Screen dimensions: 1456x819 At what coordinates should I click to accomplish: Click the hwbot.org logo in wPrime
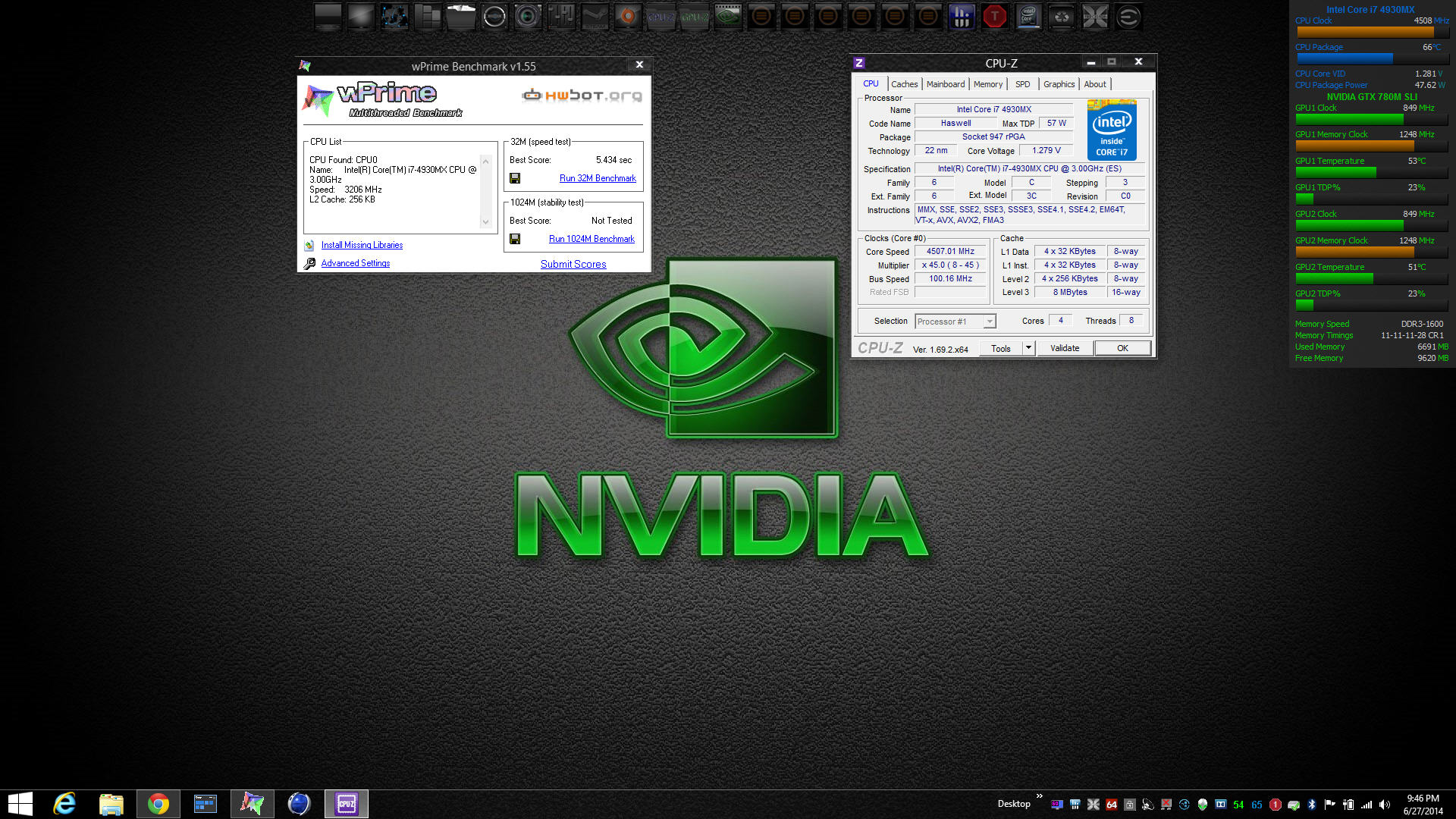[x=582, y=95]
